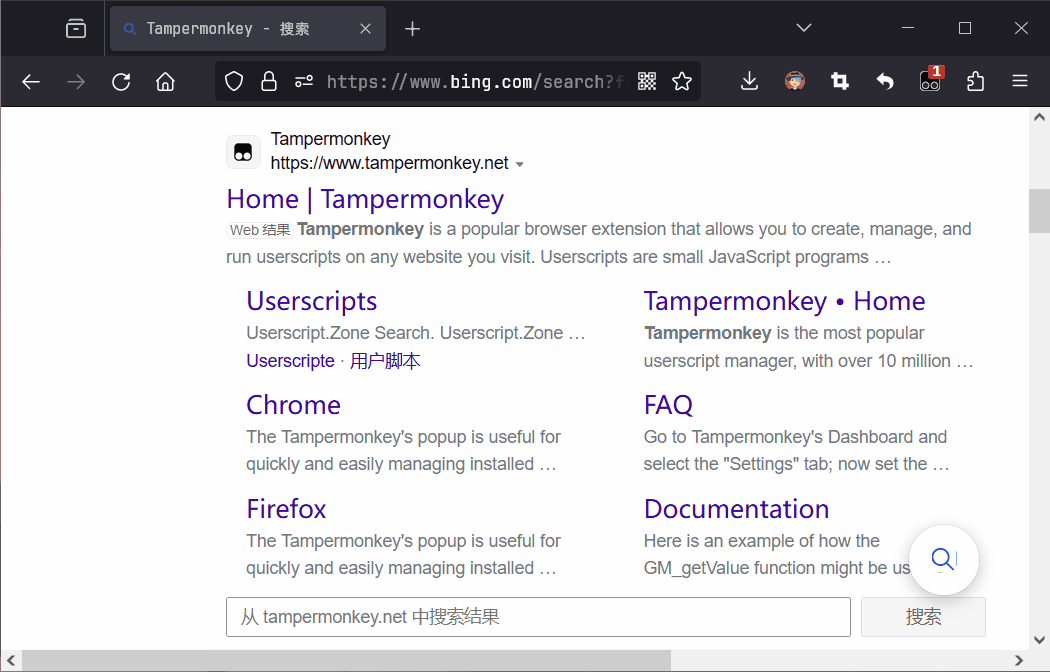
Task: Bookmark this page with the star icon
Action: tap(682, 82)
